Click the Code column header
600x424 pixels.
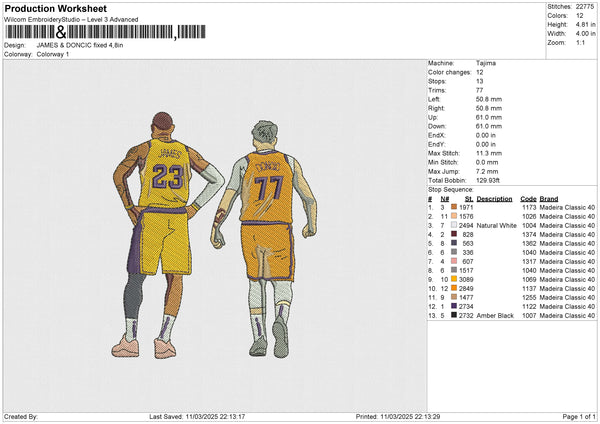(x=528, y=198)
